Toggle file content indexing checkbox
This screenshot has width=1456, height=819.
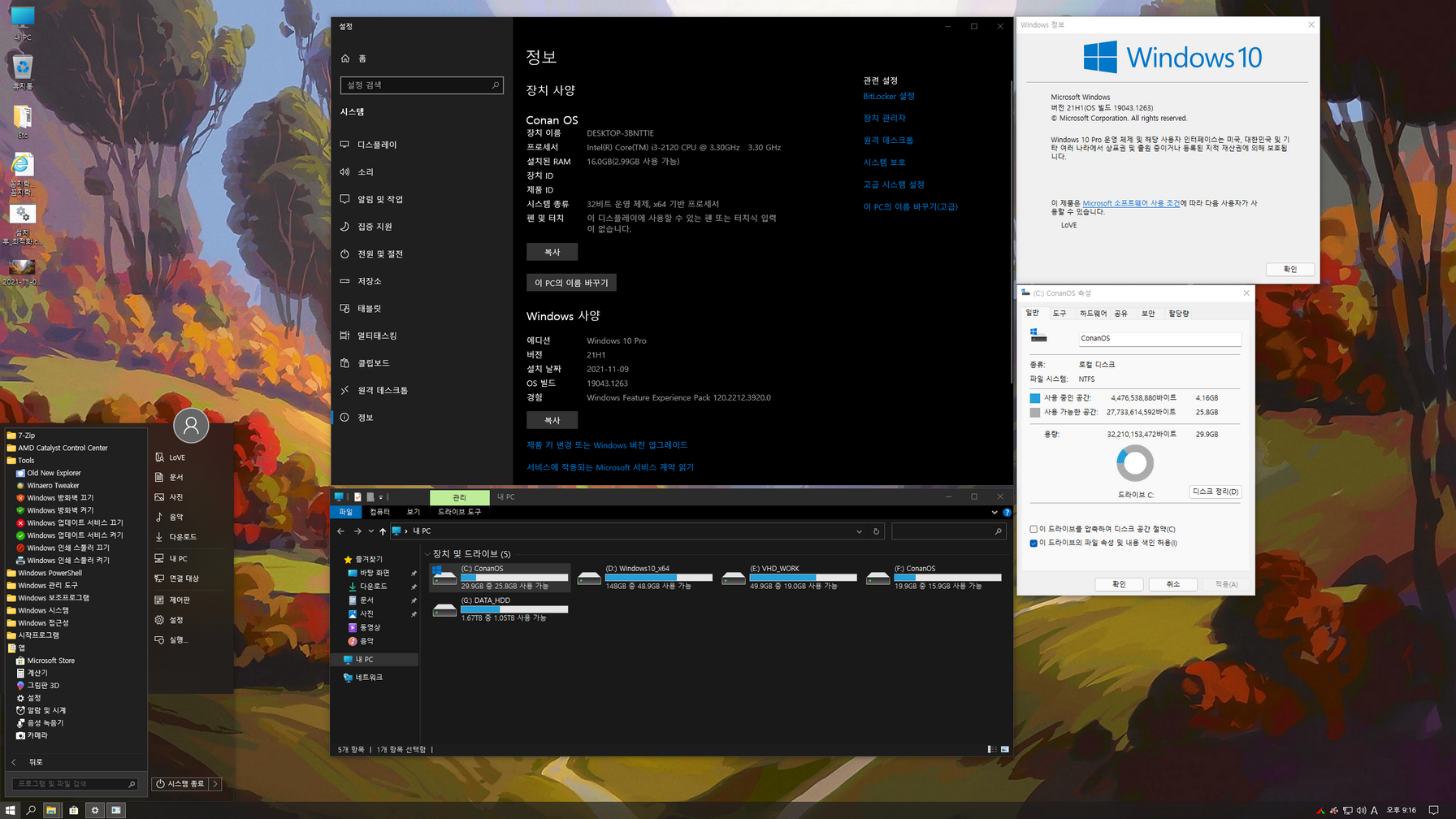[1033, 543]
